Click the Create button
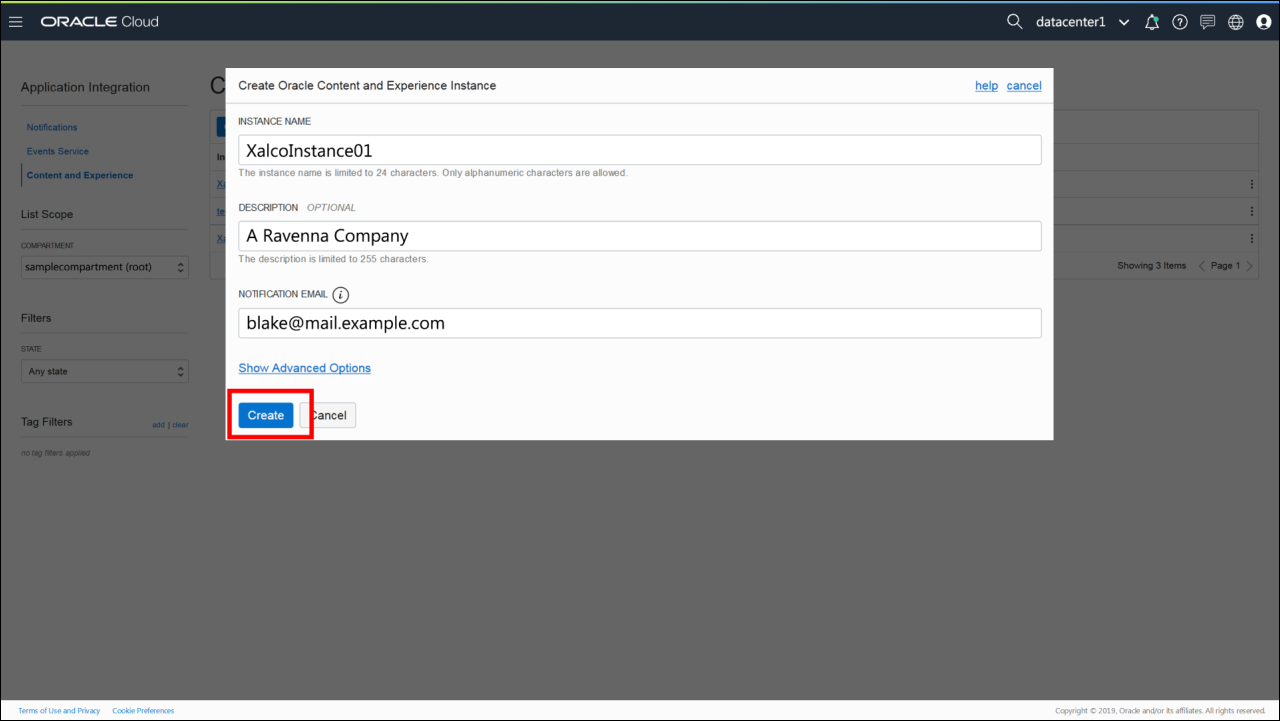 point(266,415)
